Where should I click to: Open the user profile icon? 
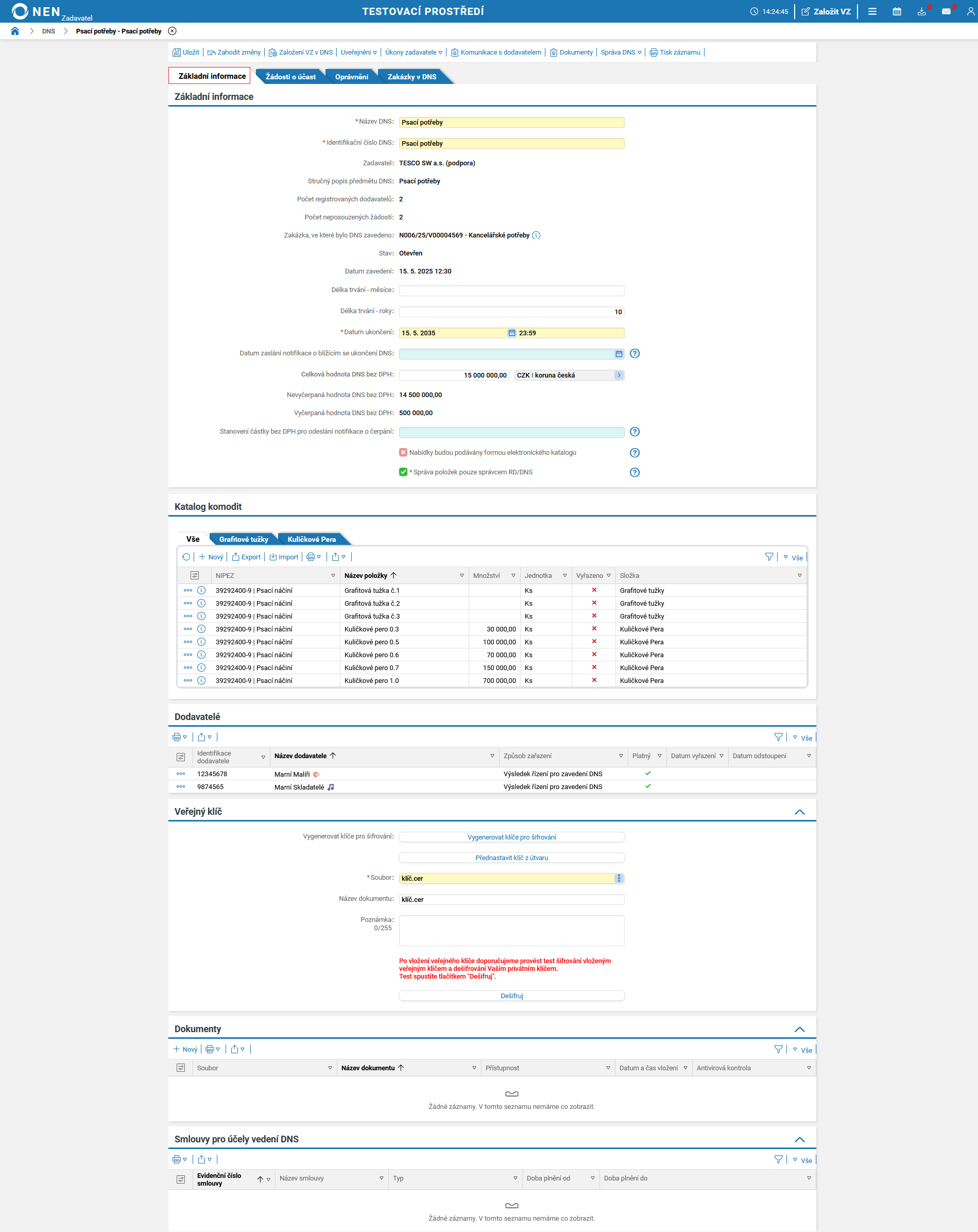click(x=971, y=11)
